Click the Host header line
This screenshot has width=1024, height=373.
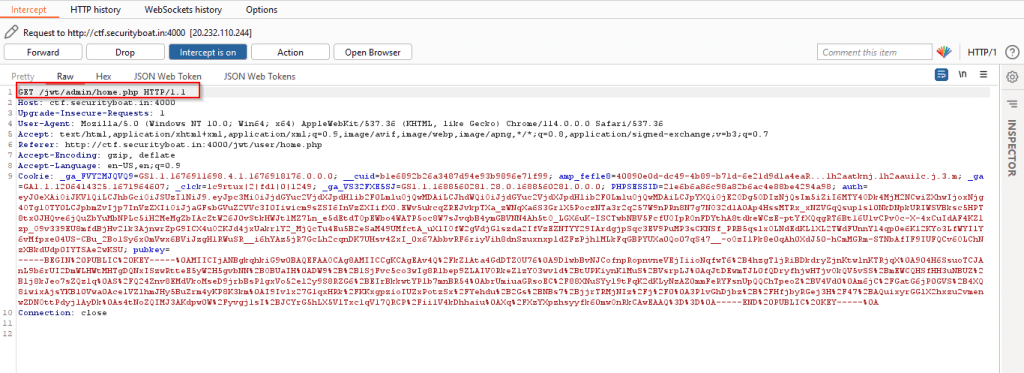(97, 103)
